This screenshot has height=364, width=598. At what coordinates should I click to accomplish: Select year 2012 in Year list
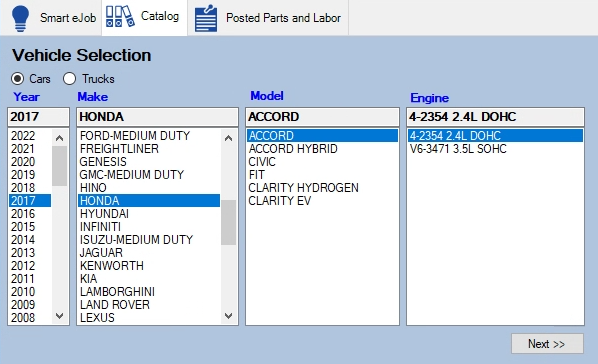(30, 266)
